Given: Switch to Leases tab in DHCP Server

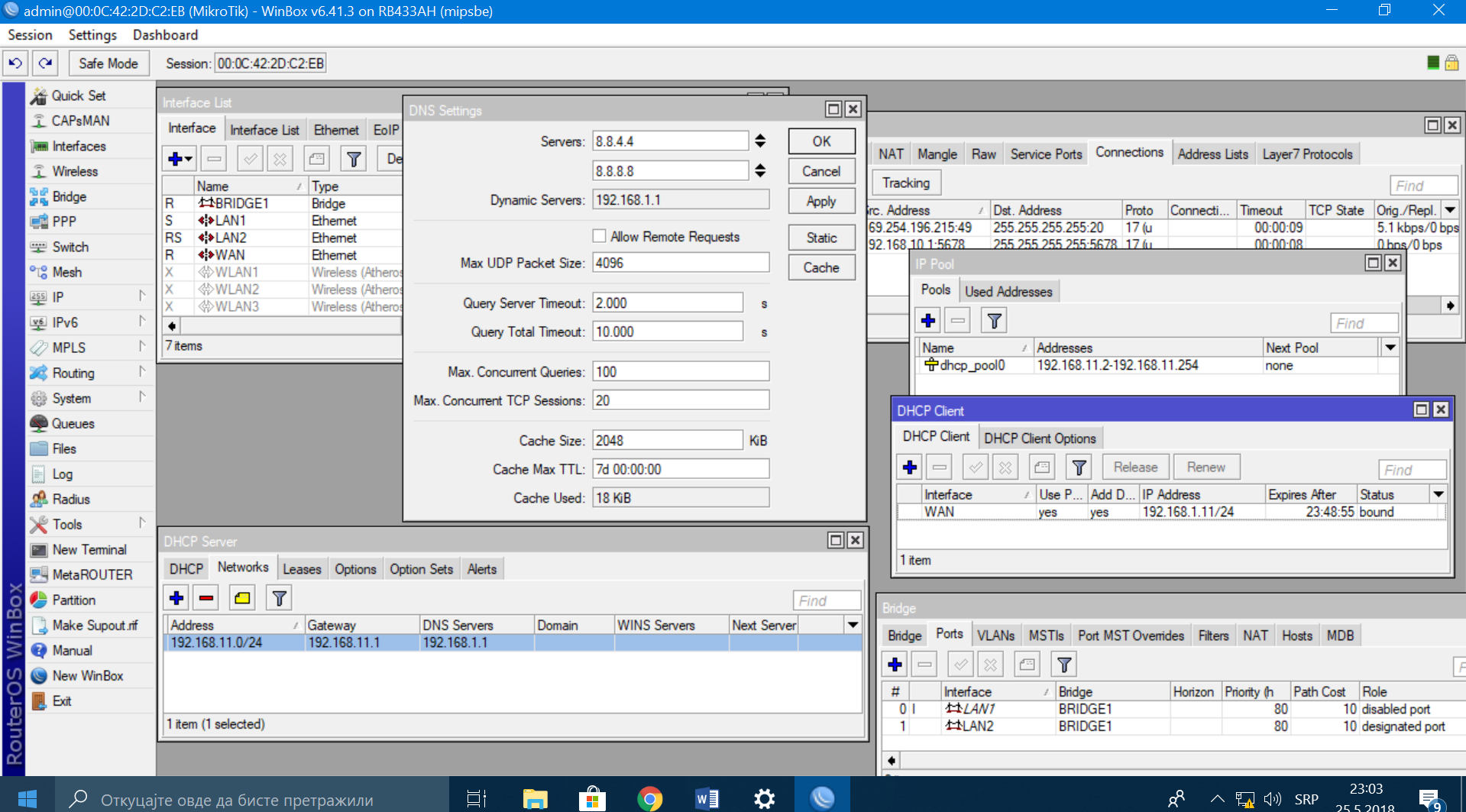Looking at the screenshot, I should pyautogui.click(x=302, y=569).
